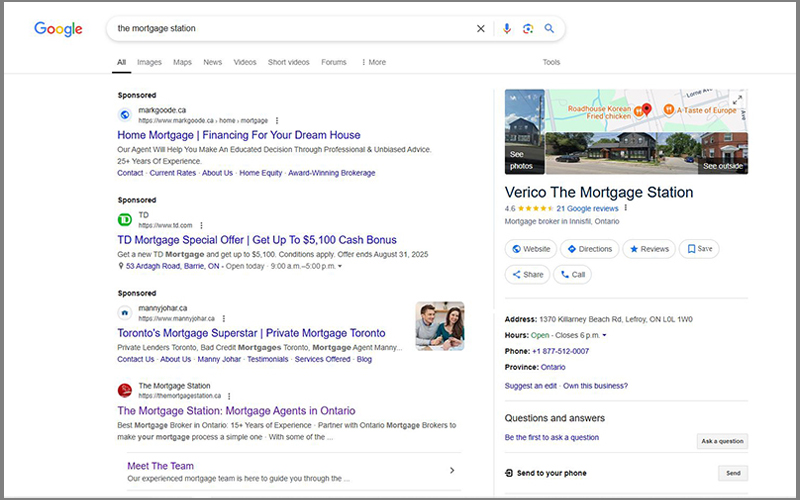This screenshot has width=800, height=500.
Task: Click the mannyjohar.ca favicon
Action: 125,313
